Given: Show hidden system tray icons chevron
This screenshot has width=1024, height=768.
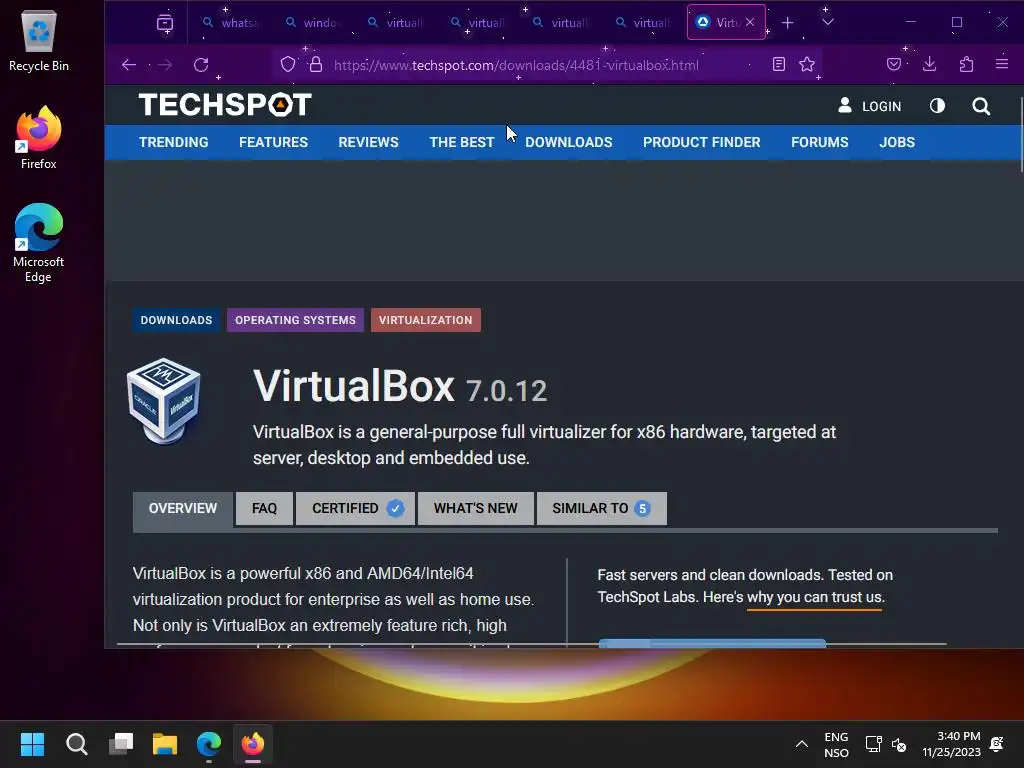Looking at the screenshot, I should click(x=802, y=744).
